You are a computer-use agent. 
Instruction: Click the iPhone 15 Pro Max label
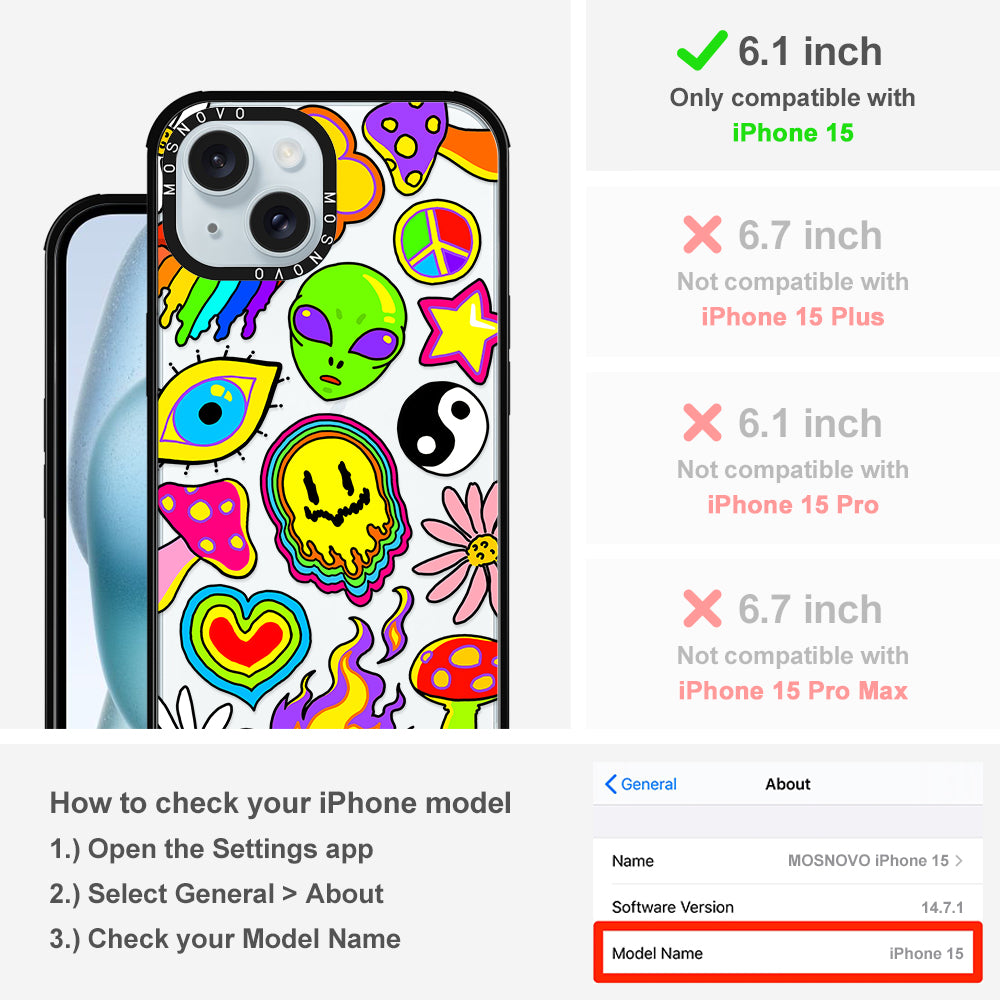(x=793, y=691)
